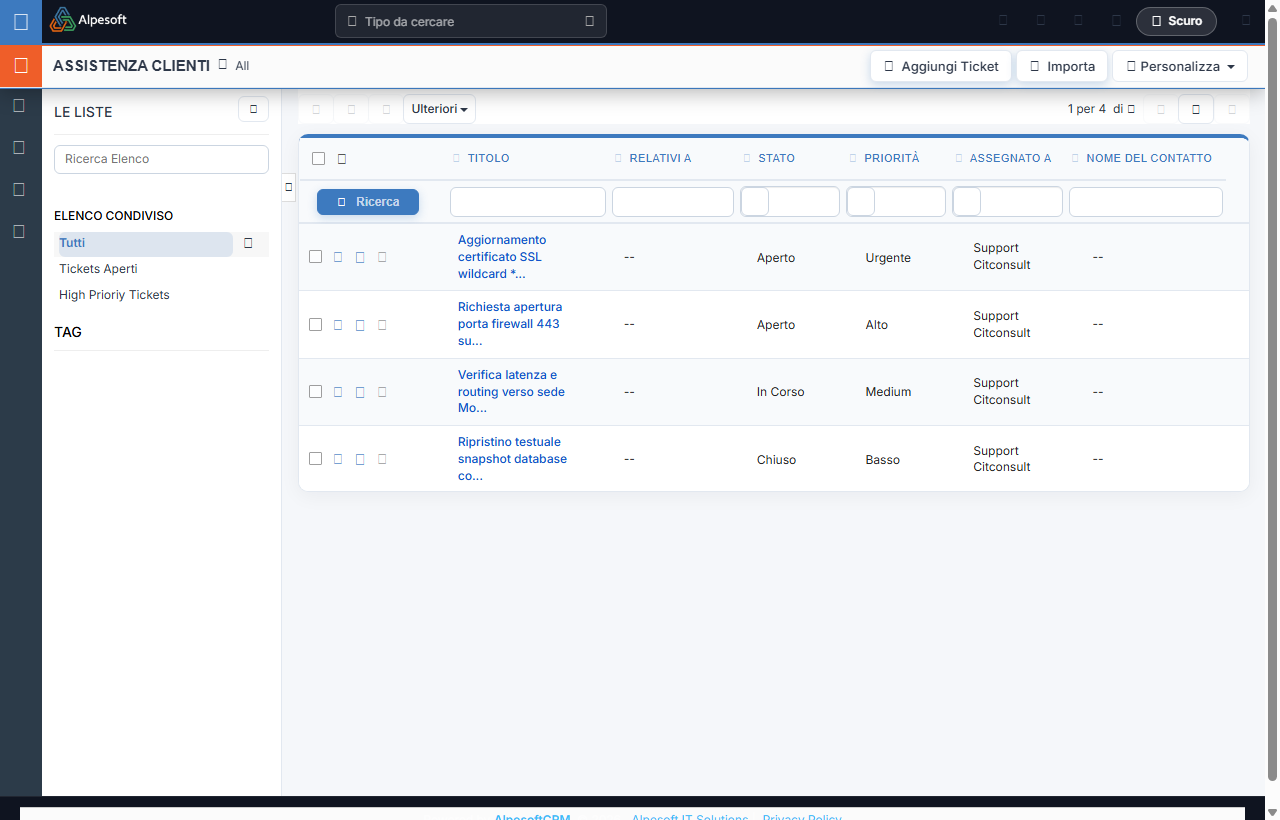This screenshot has width=1280, height=820.
Task: Click the icon beside the select-all header checkbox
Action: pos(342,158)
